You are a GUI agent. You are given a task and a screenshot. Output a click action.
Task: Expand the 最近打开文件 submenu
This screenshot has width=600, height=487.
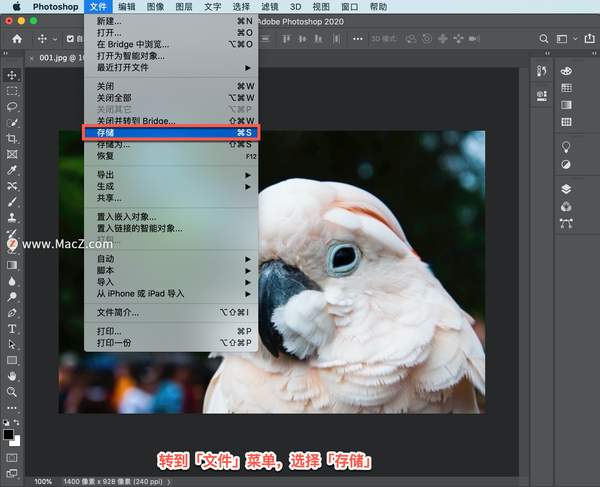coord(170,68)
